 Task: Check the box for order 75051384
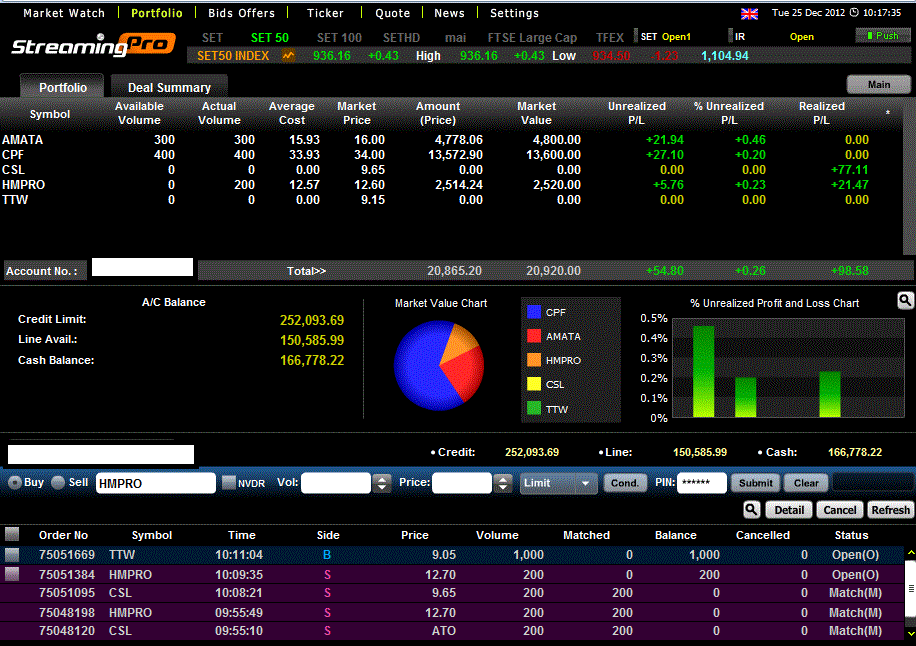pos(12,574)
